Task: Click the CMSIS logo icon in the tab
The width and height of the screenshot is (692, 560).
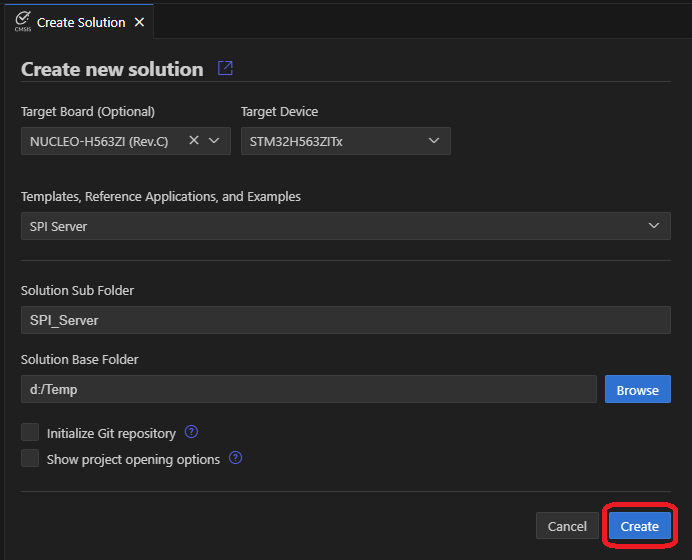Action: pyautogui.click(x=22, y=21)
